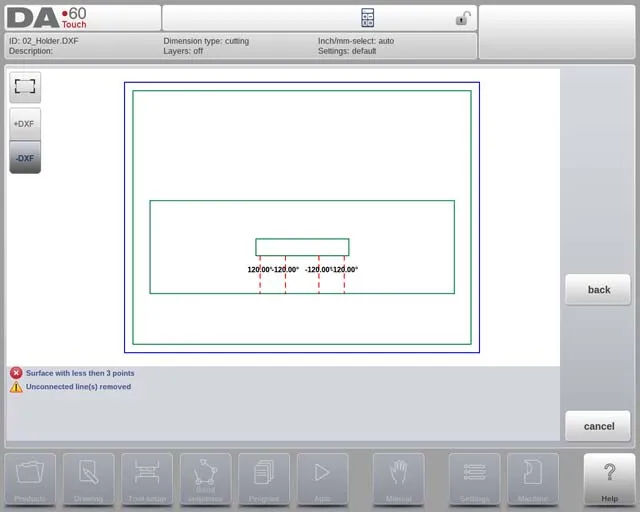Viewport: 640px width, 512px height.
Task: Open the Products folder icon
Action: [x=30, y=479]
